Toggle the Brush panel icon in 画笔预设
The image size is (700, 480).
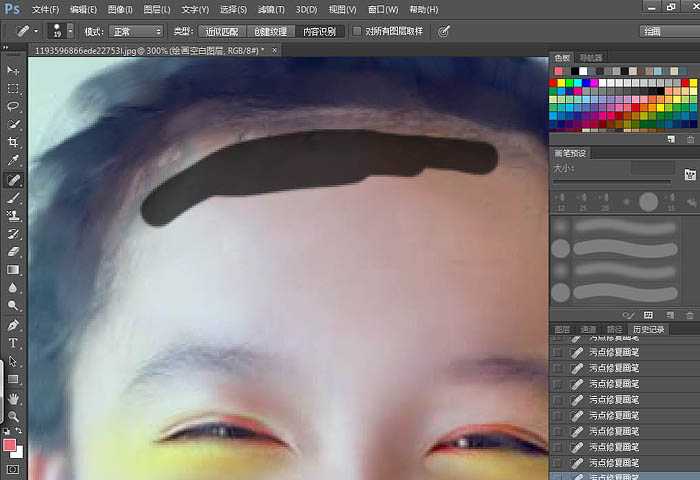click(x=690, y=175)
